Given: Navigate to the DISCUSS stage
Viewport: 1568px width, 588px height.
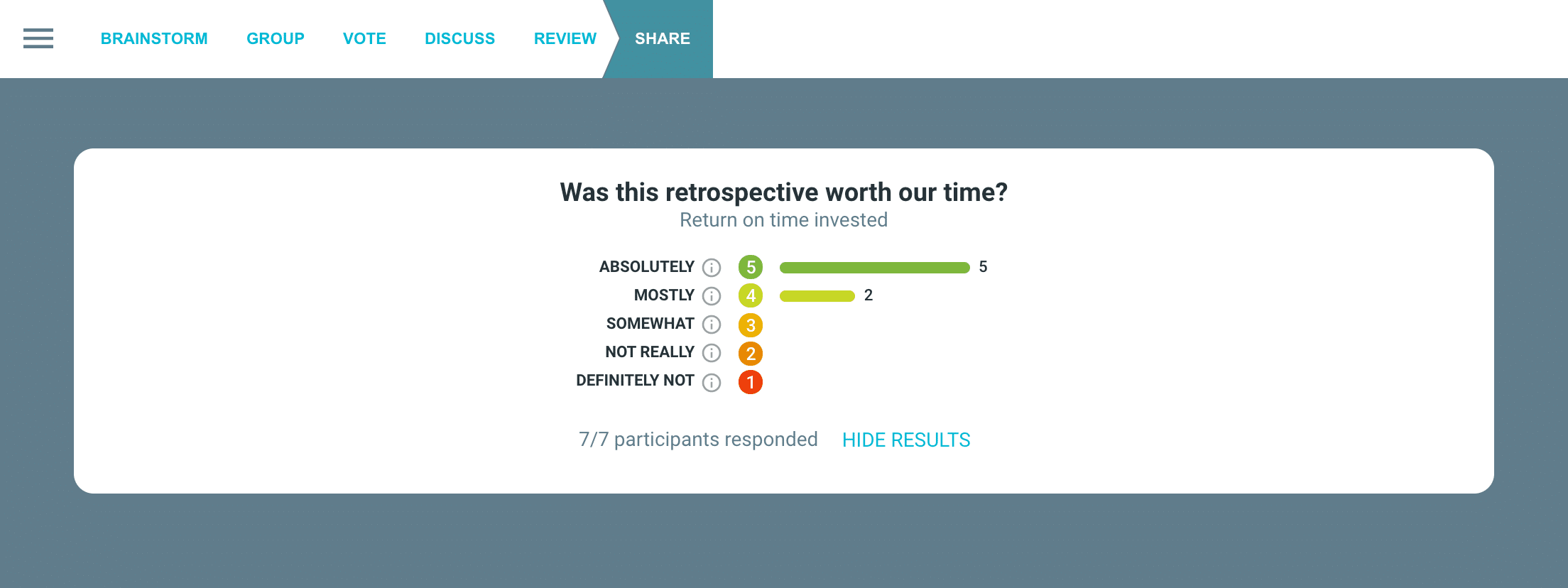Looking at the screenshot, I should click(460, 38).
